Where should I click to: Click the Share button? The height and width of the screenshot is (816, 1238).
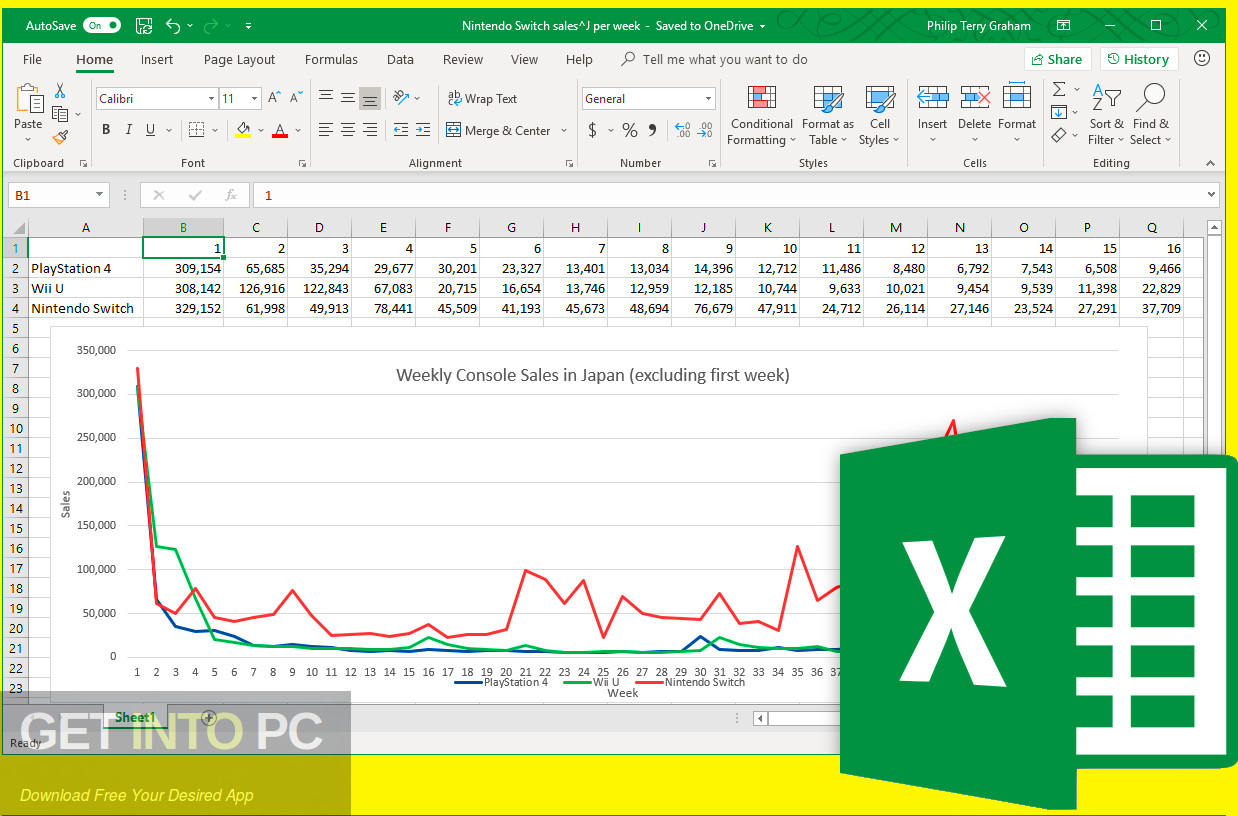point(1057,59)
